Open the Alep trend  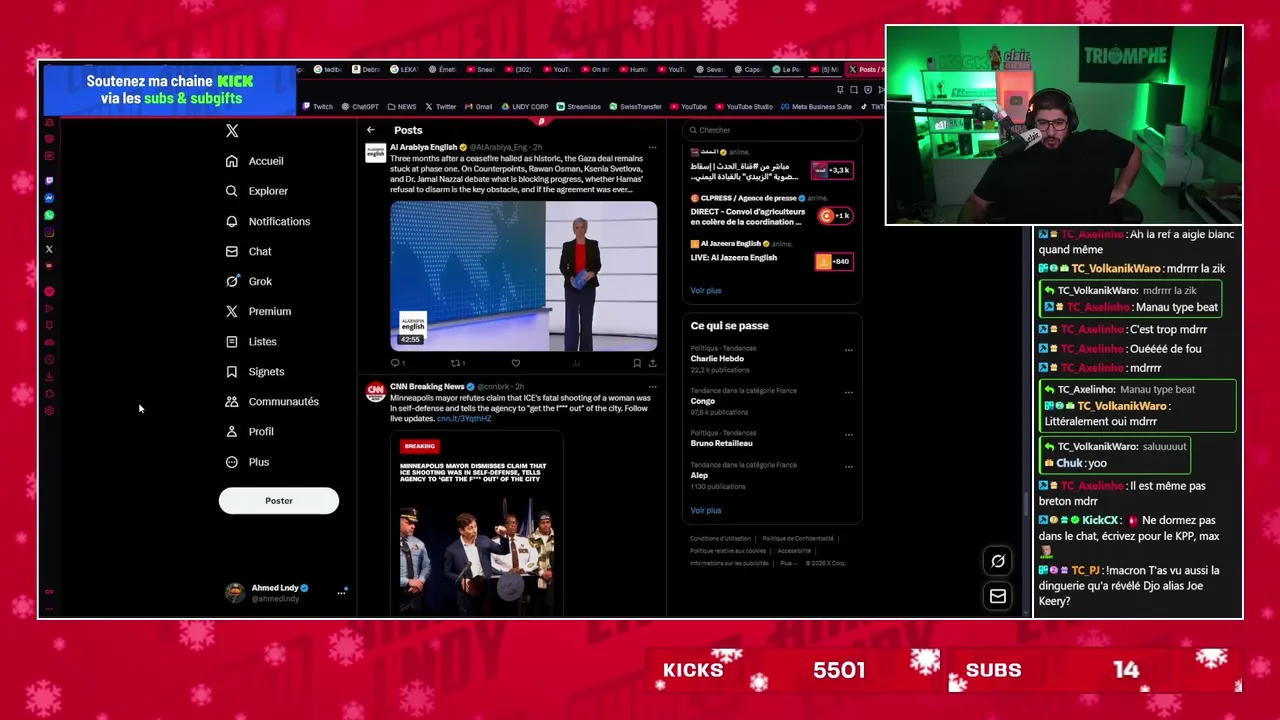point(699,475)
